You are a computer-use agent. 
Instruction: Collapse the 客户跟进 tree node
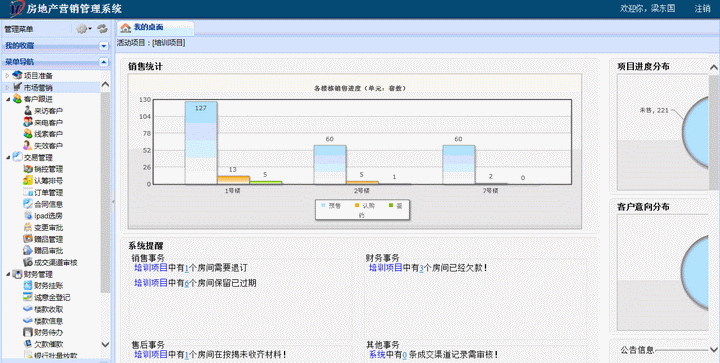tap(8, 99)
